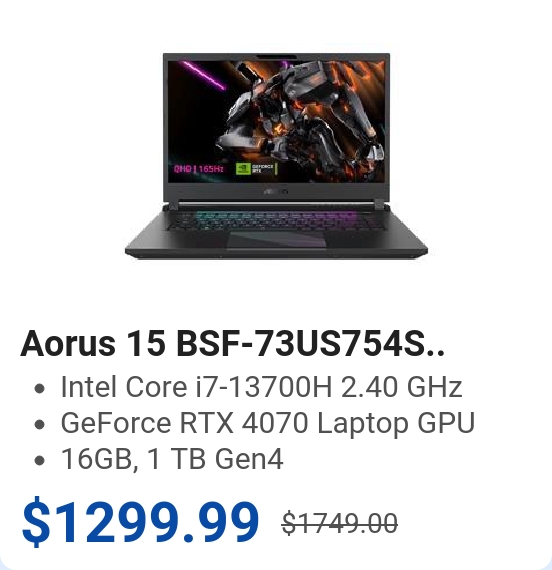Click the laptop's RGB backlit keyboard
The image size is (552, 570).
(x=276, y=220)
